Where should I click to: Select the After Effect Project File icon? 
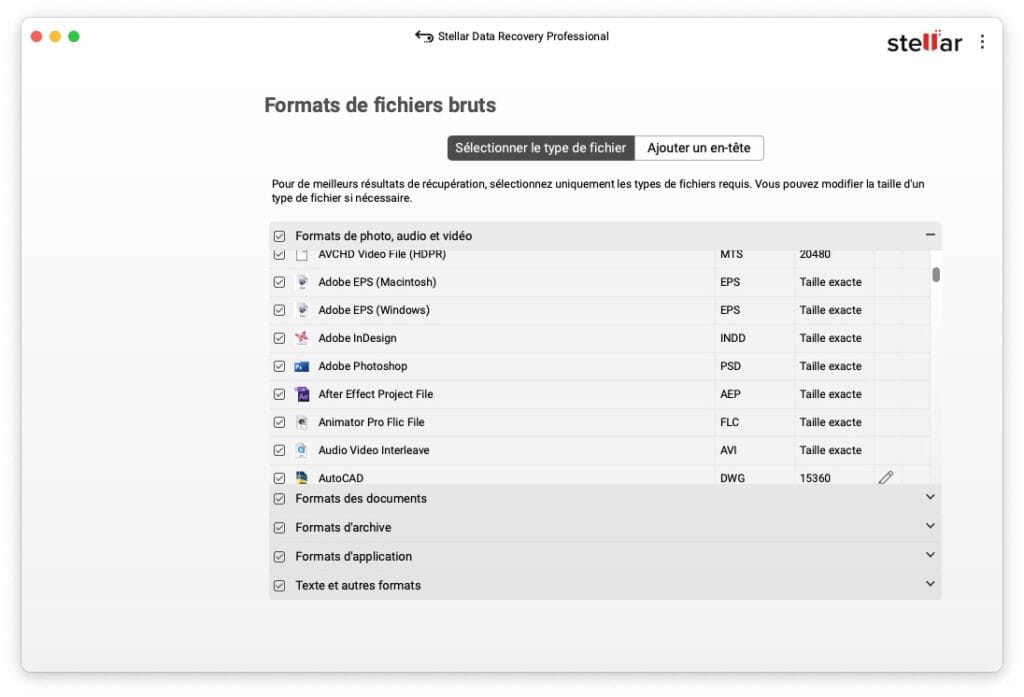(x=302, y=394)
